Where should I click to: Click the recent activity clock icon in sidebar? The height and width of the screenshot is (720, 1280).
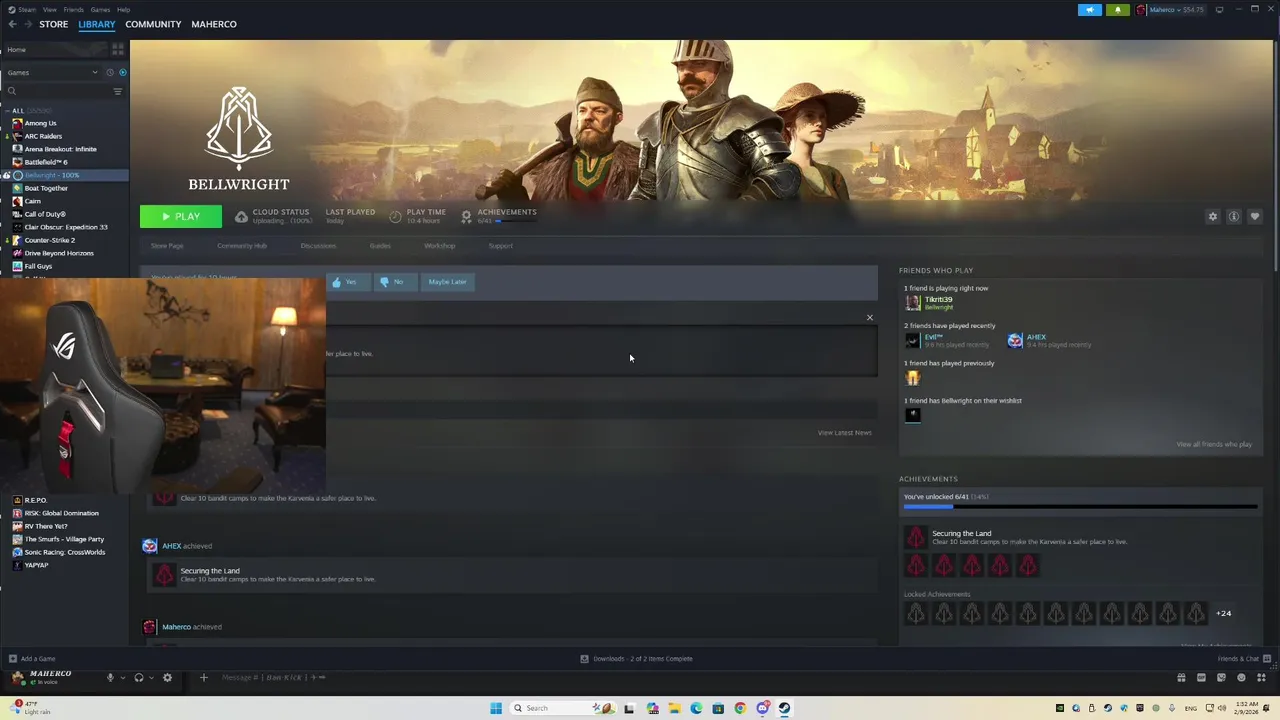pos(110,72)
